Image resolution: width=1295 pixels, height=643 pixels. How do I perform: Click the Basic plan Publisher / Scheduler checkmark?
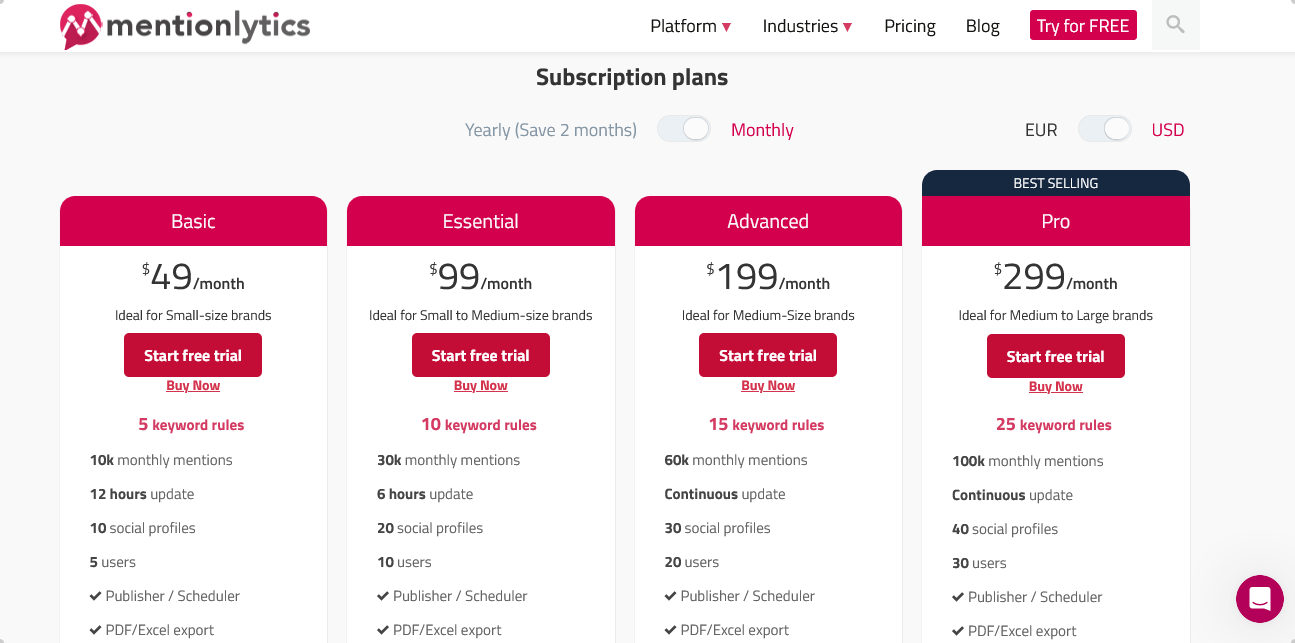tap(96, 596)
